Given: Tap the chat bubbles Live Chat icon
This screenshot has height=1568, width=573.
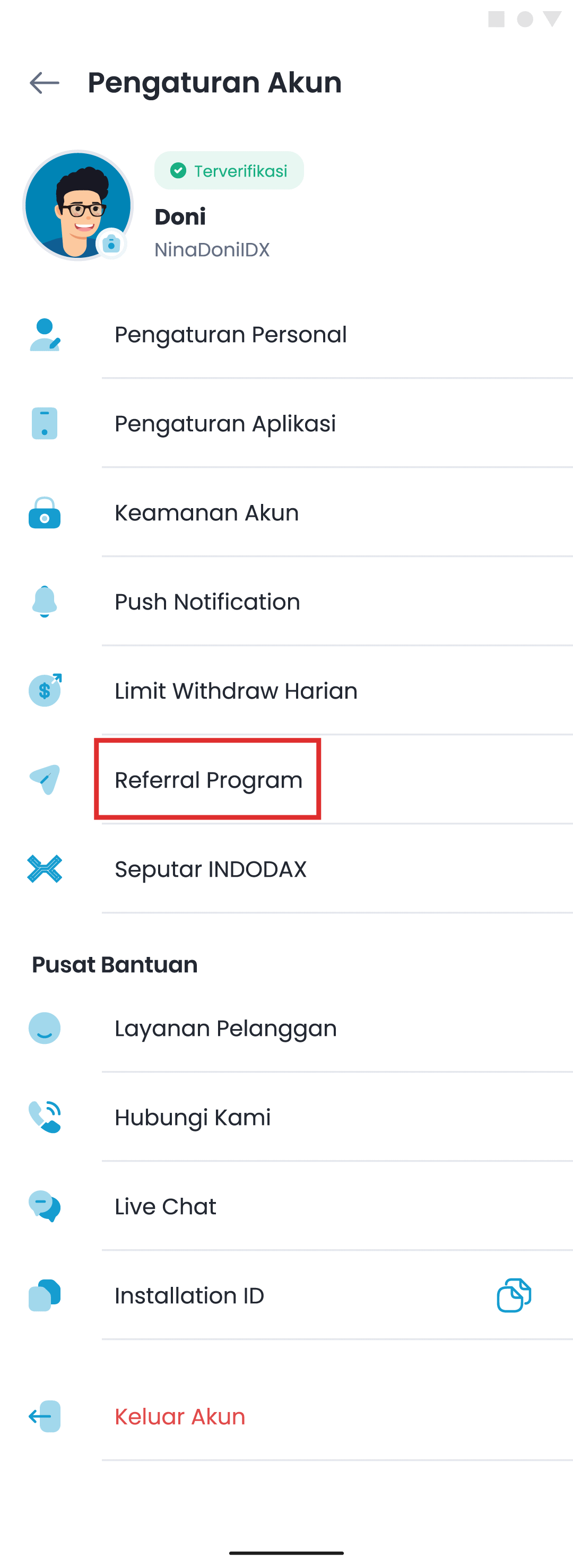Looking at the screenshot, I should click(x=45, y=1206).
